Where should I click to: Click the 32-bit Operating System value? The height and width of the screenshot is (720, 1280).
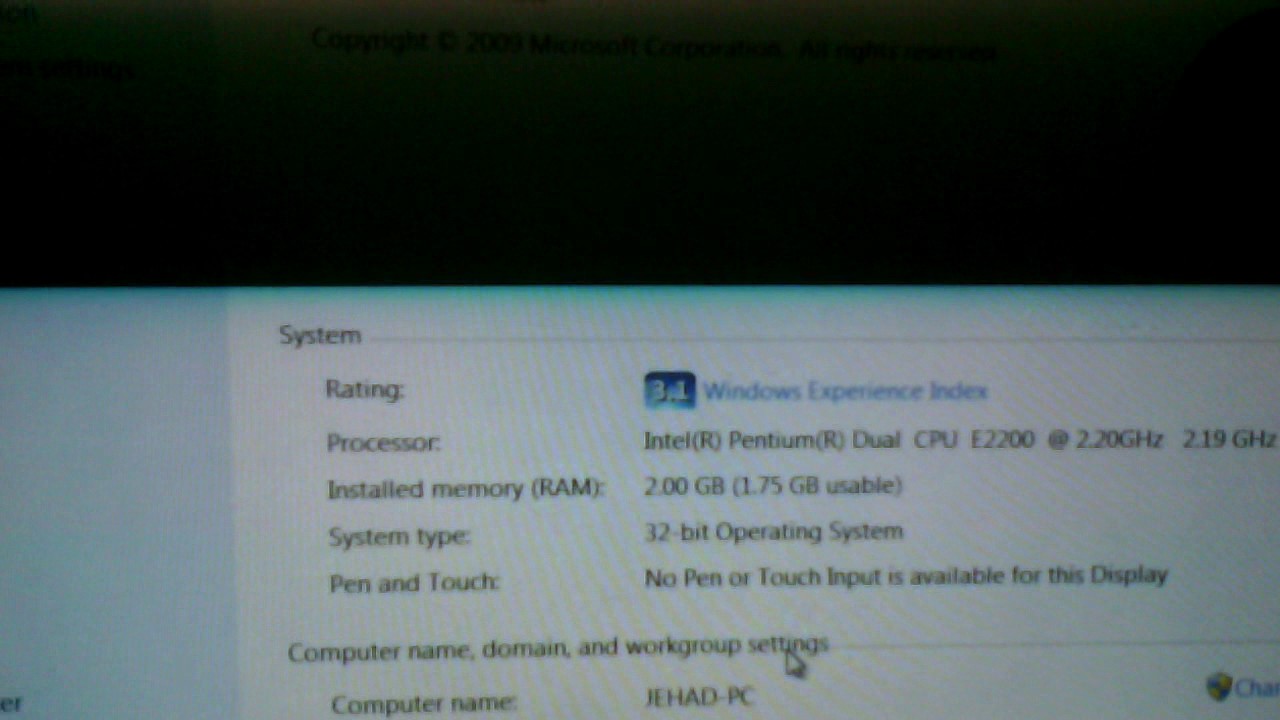(x=773, y=531)
